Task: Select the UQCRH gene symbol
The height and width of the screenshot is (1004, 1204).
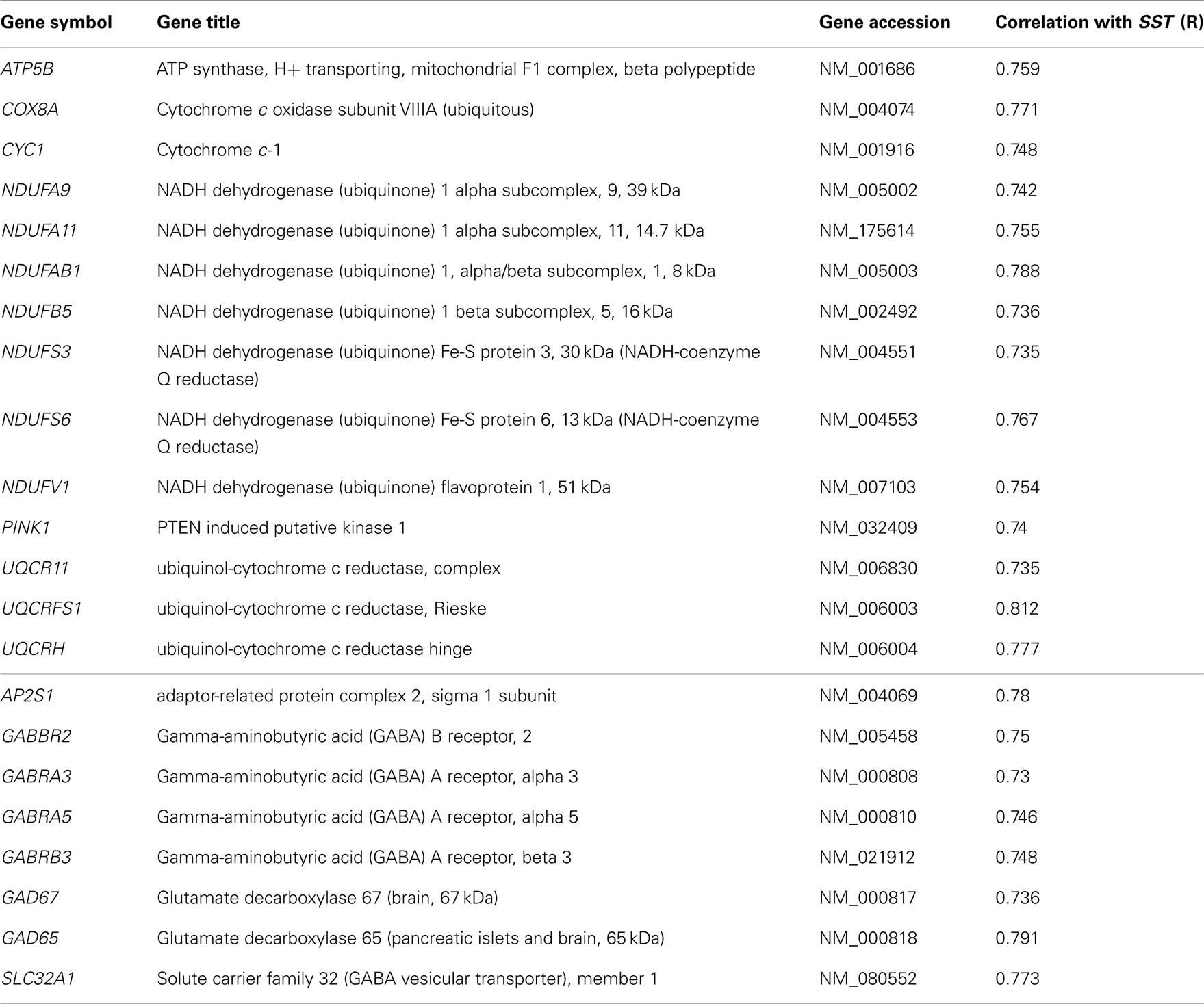Action: (33, 649)
